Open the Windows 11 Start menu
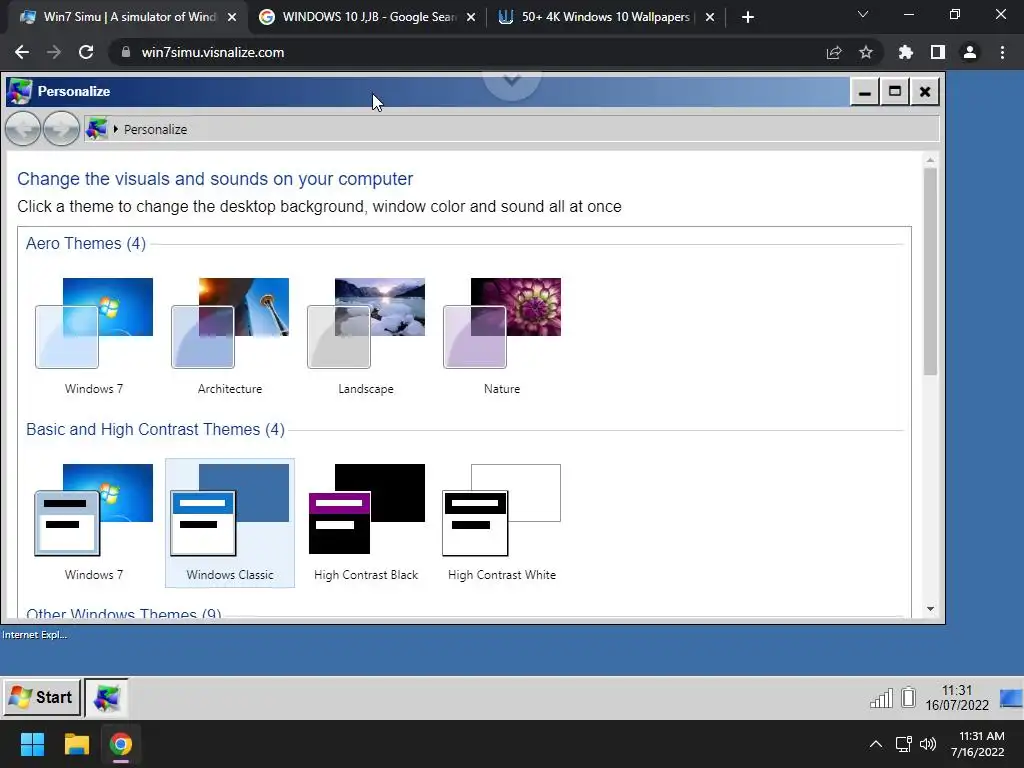The width and height of the screenshot is (1024, 768). pyautogui.click(x=32, y=744)
